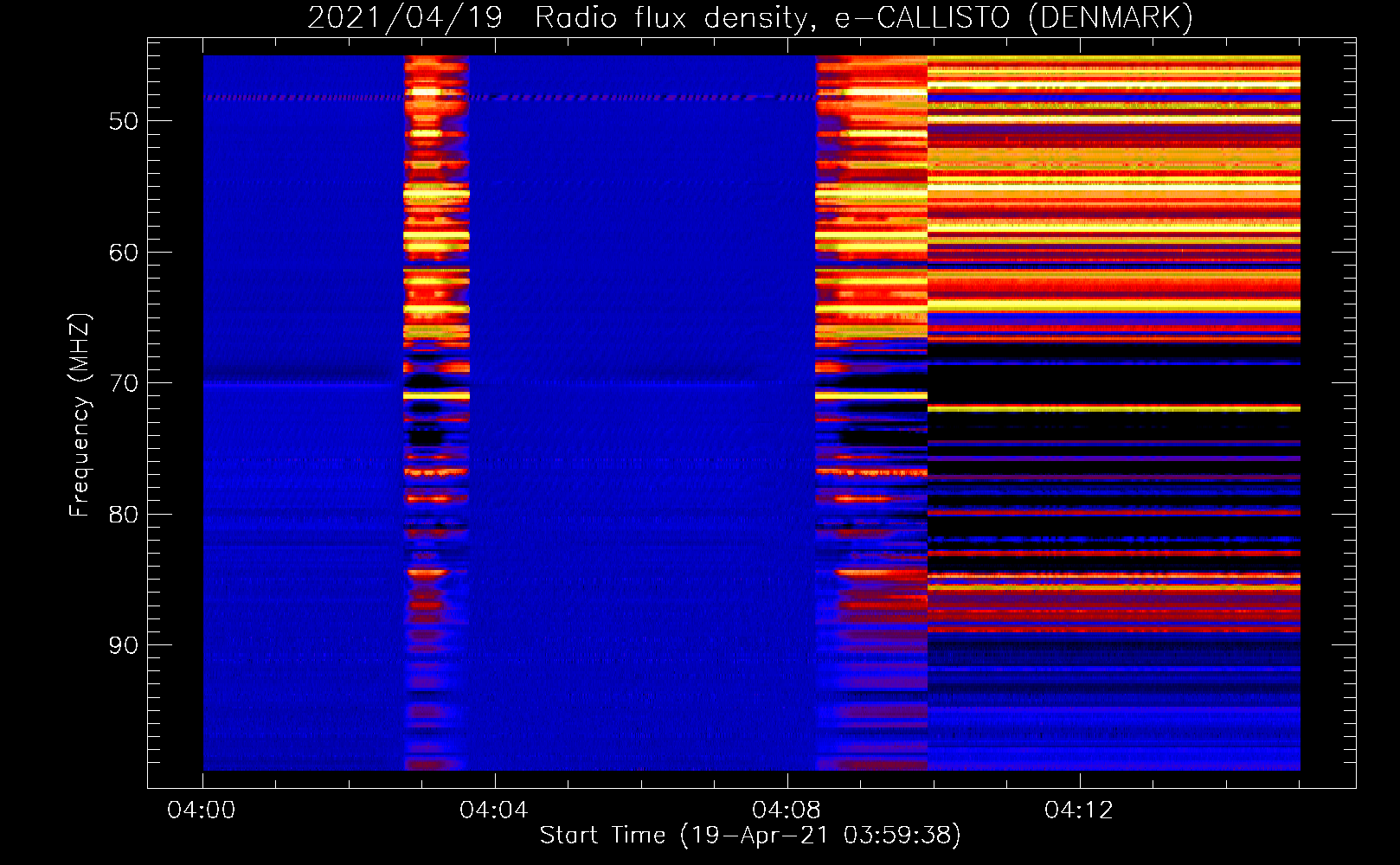Click the '60' frequency tick label
Screen dimensions: 1400x865
pos(124,253)
